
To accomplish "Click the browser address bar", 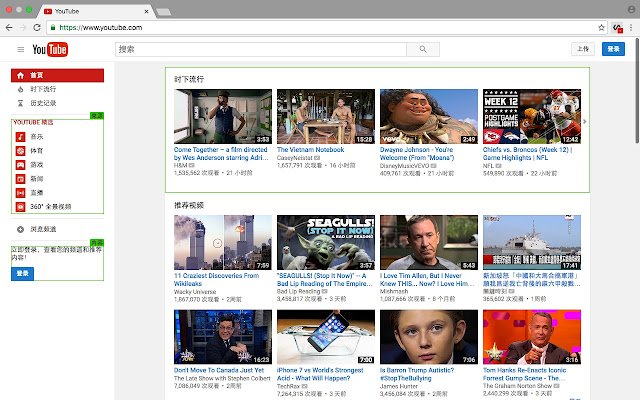I will coord(327,27).
